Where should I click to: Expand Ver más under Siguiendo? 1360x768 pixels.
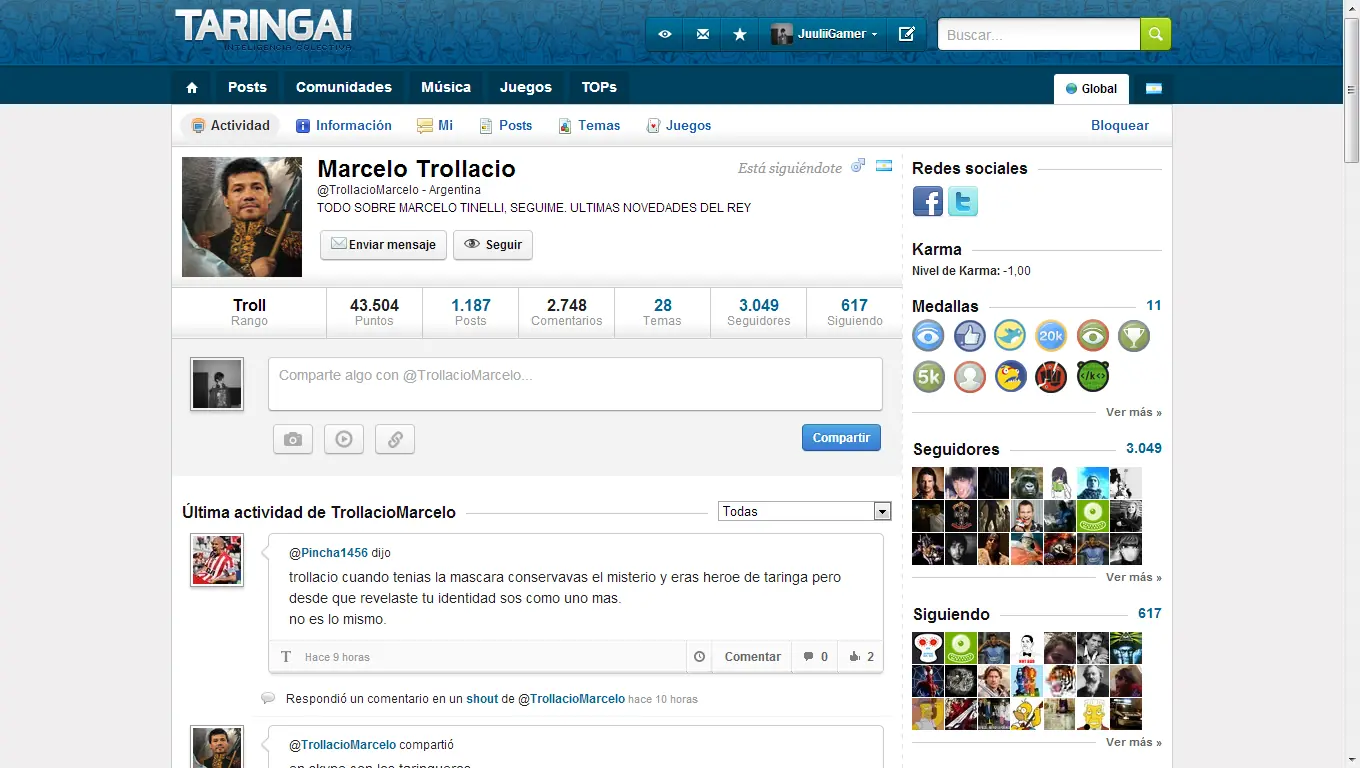[1134, 742]
